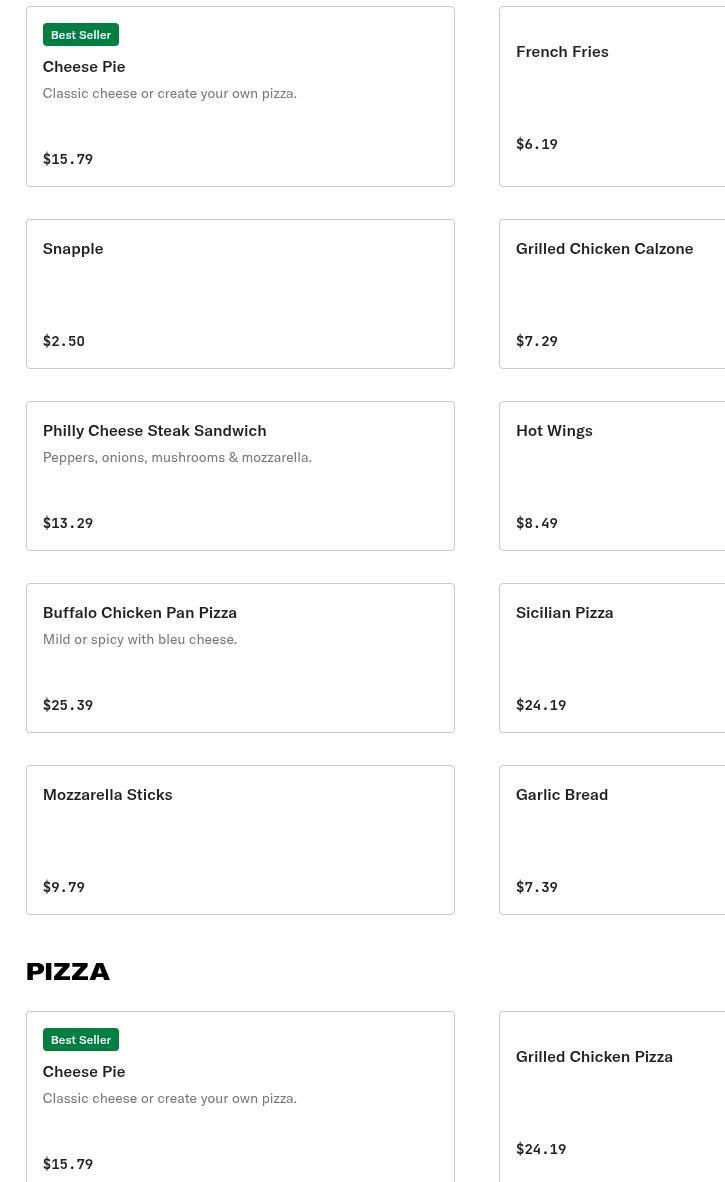Viewport: 725px width, 1182px height.
Task: Click the PIZZA section heading
Action: tap(68, 972)
